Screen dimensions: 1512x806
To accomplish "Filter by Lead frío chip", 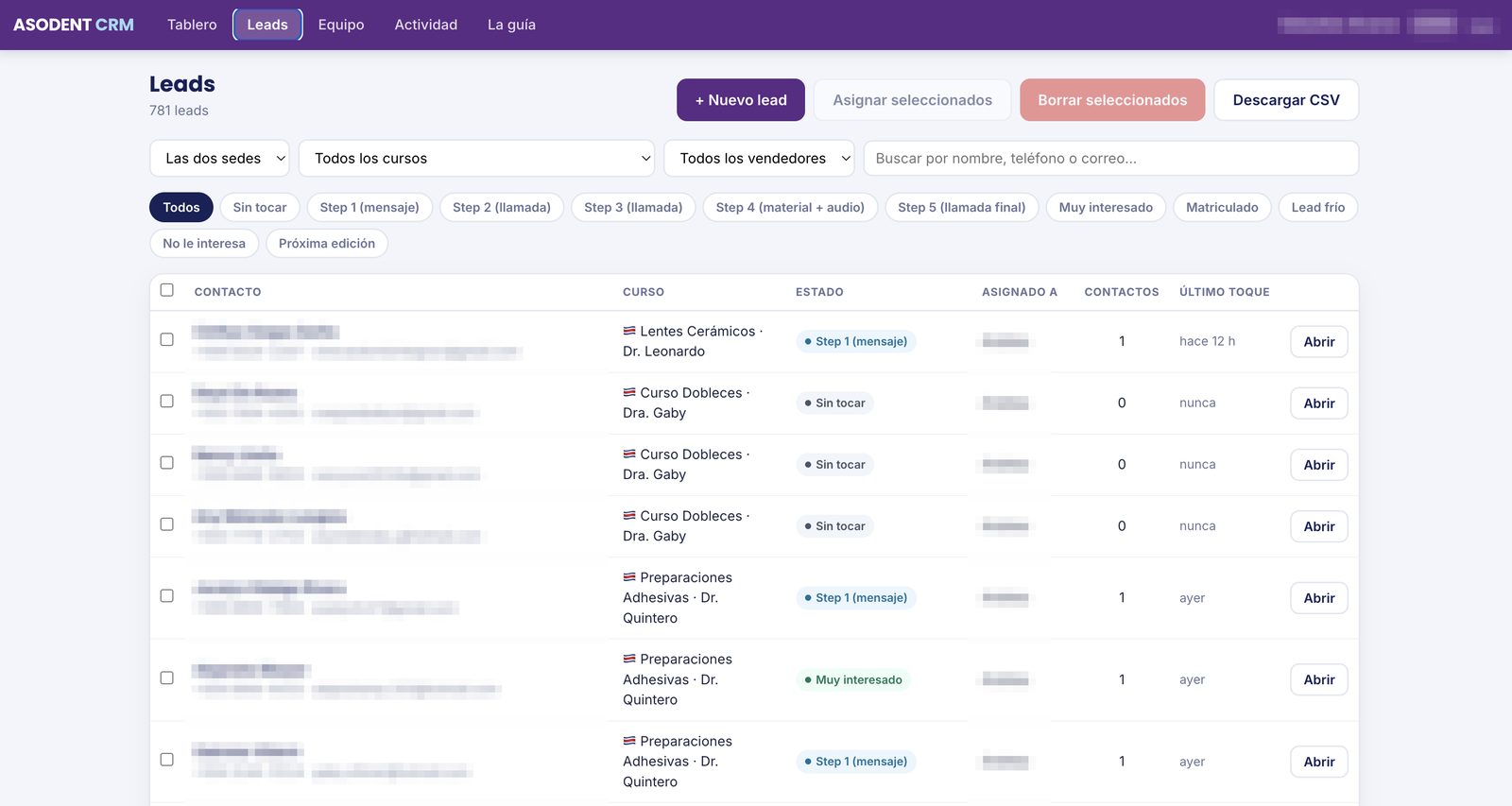I will (x=1318, y=208).
